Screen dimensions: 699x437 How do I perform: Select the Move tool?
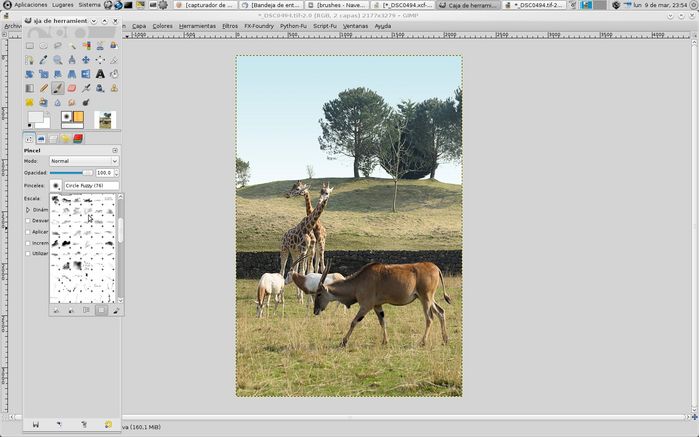pyautogui.click(x=86, y=60)
